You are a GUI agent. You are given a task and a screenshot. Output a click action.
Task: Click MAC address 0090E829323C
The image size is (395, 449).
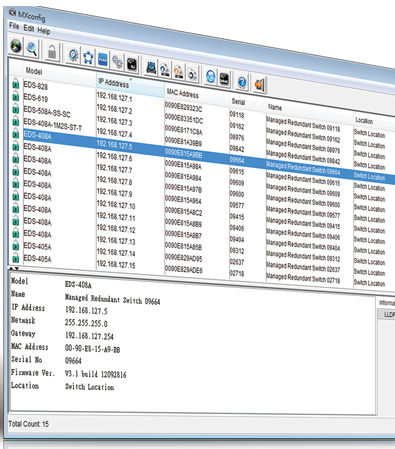(x=183, y=107)
